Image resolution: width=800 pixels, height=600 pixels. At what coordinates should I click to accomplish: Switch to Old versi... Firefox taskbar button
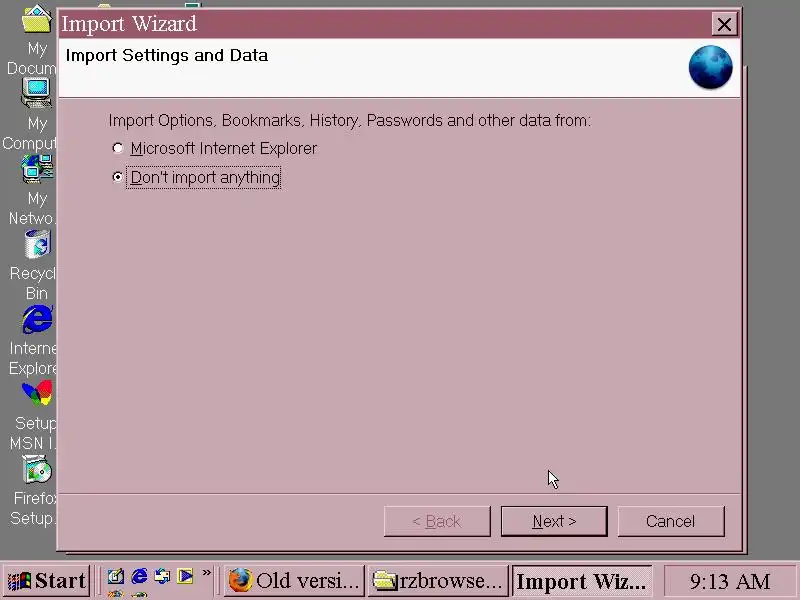[294, 581]
